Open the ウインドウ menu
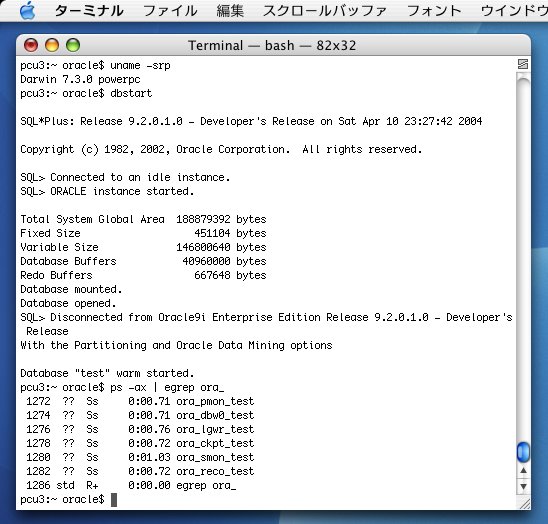Screen dimensions: 548x524 pos(514,11)
